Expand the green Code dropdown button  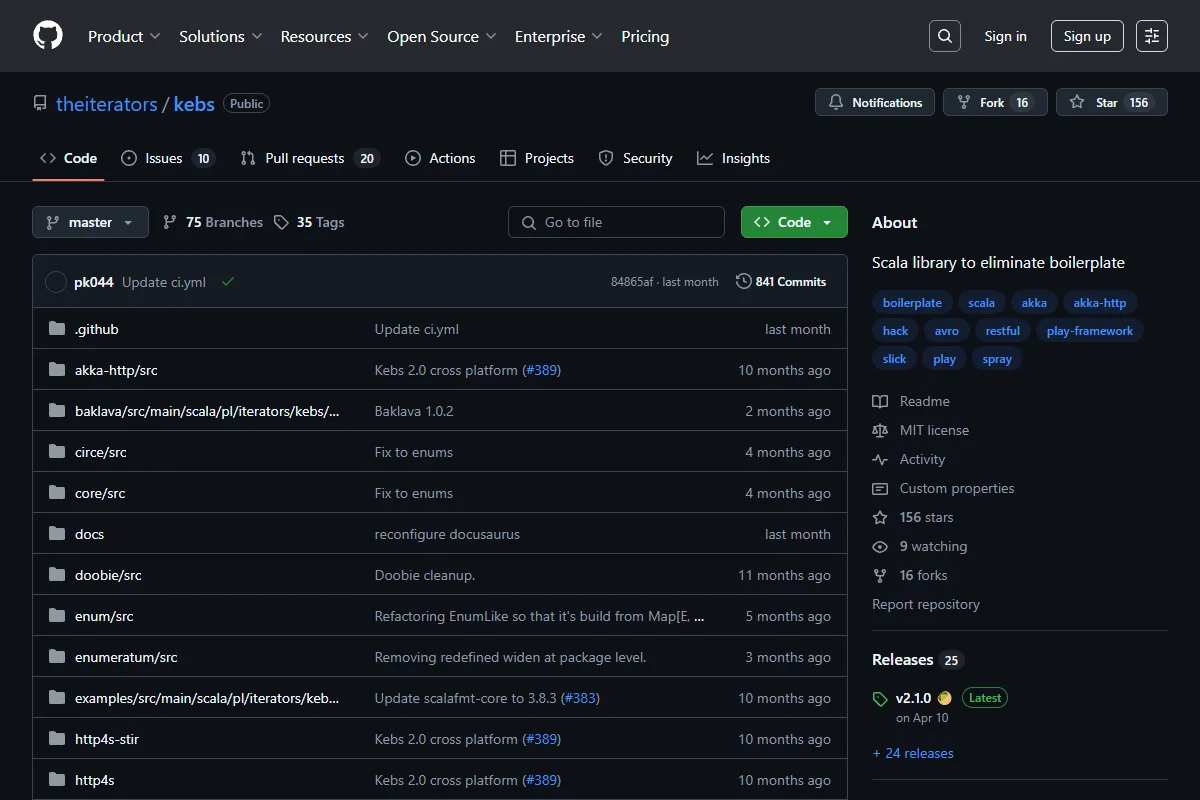[x=794, y=222]
